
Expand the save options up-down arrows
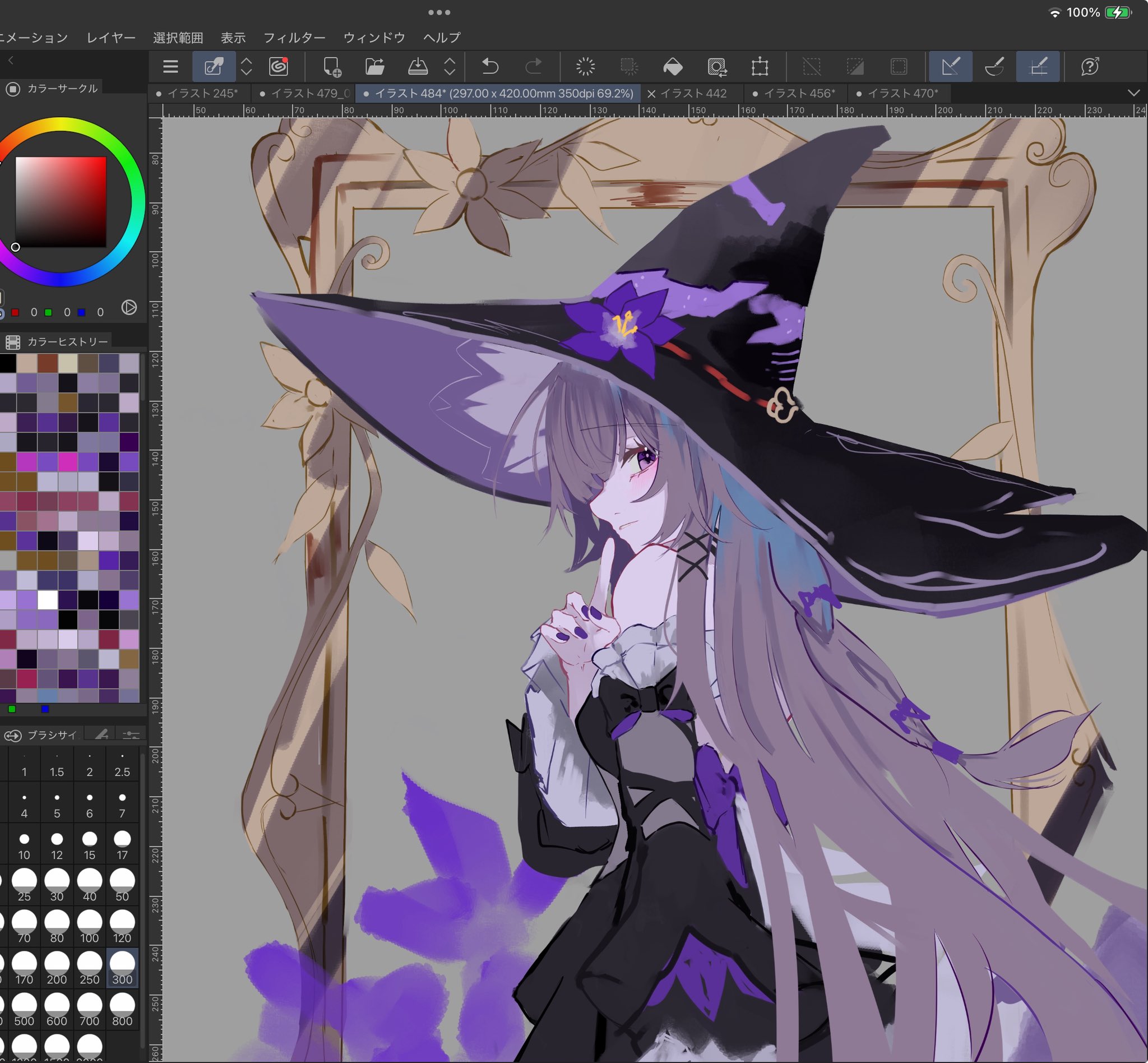(x=450, y=67)
